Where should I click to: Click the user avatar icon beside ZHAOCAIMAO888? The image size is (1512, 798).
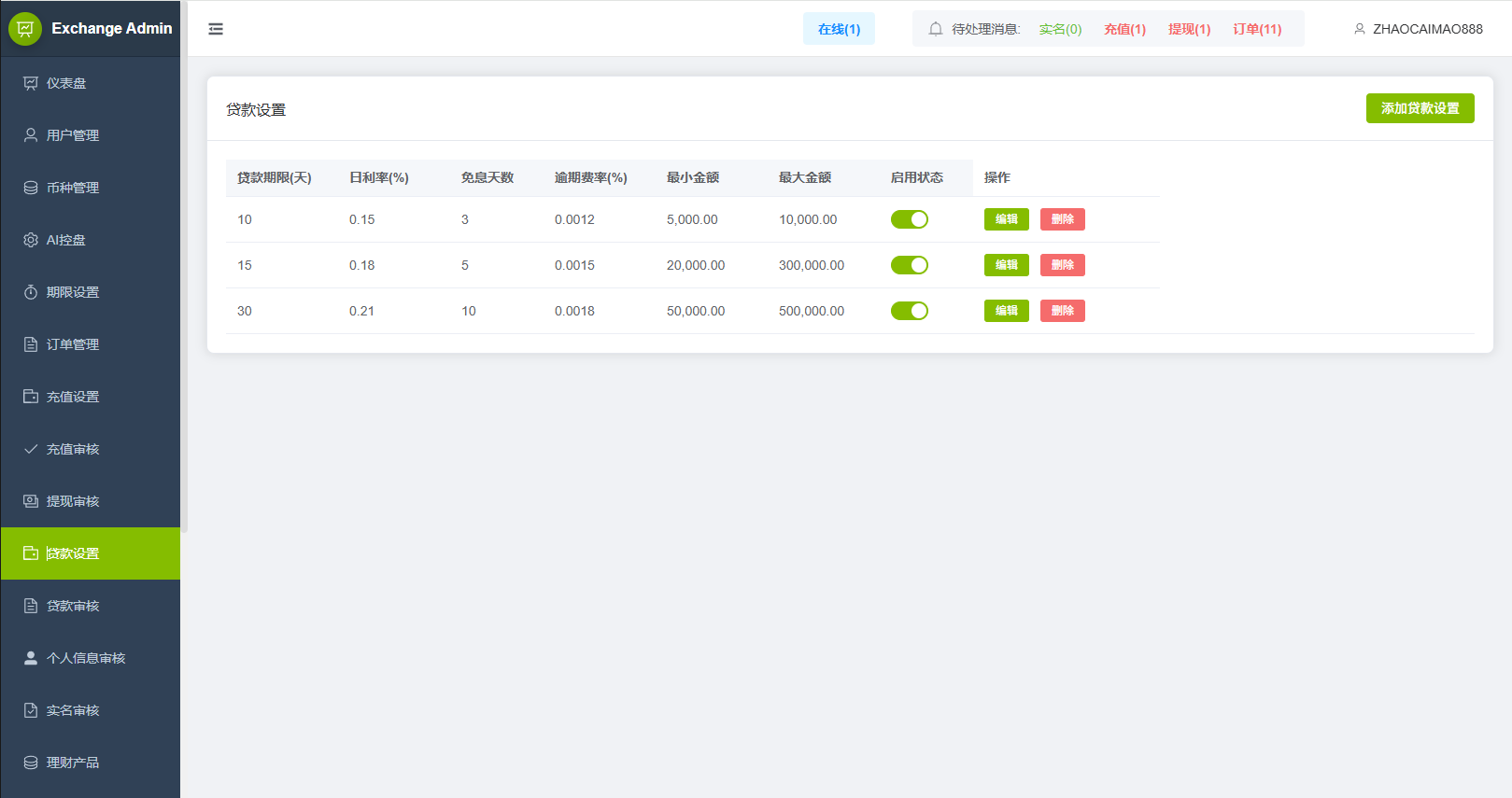pos(1360,29)
